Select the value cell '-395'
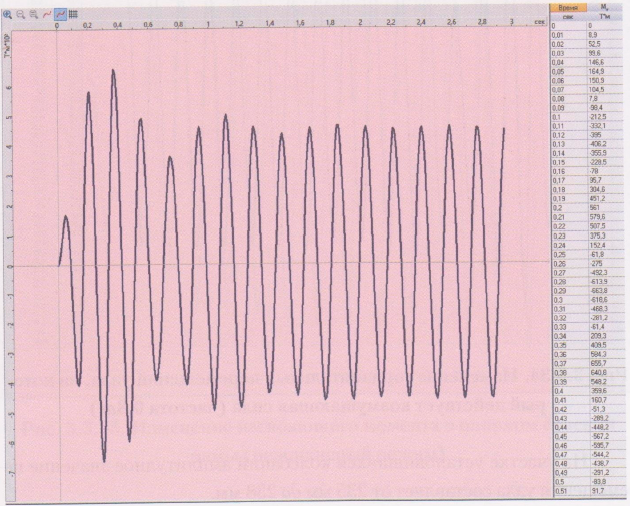The width and height of the screenshot is (630, 506). [x=605, y=135]
